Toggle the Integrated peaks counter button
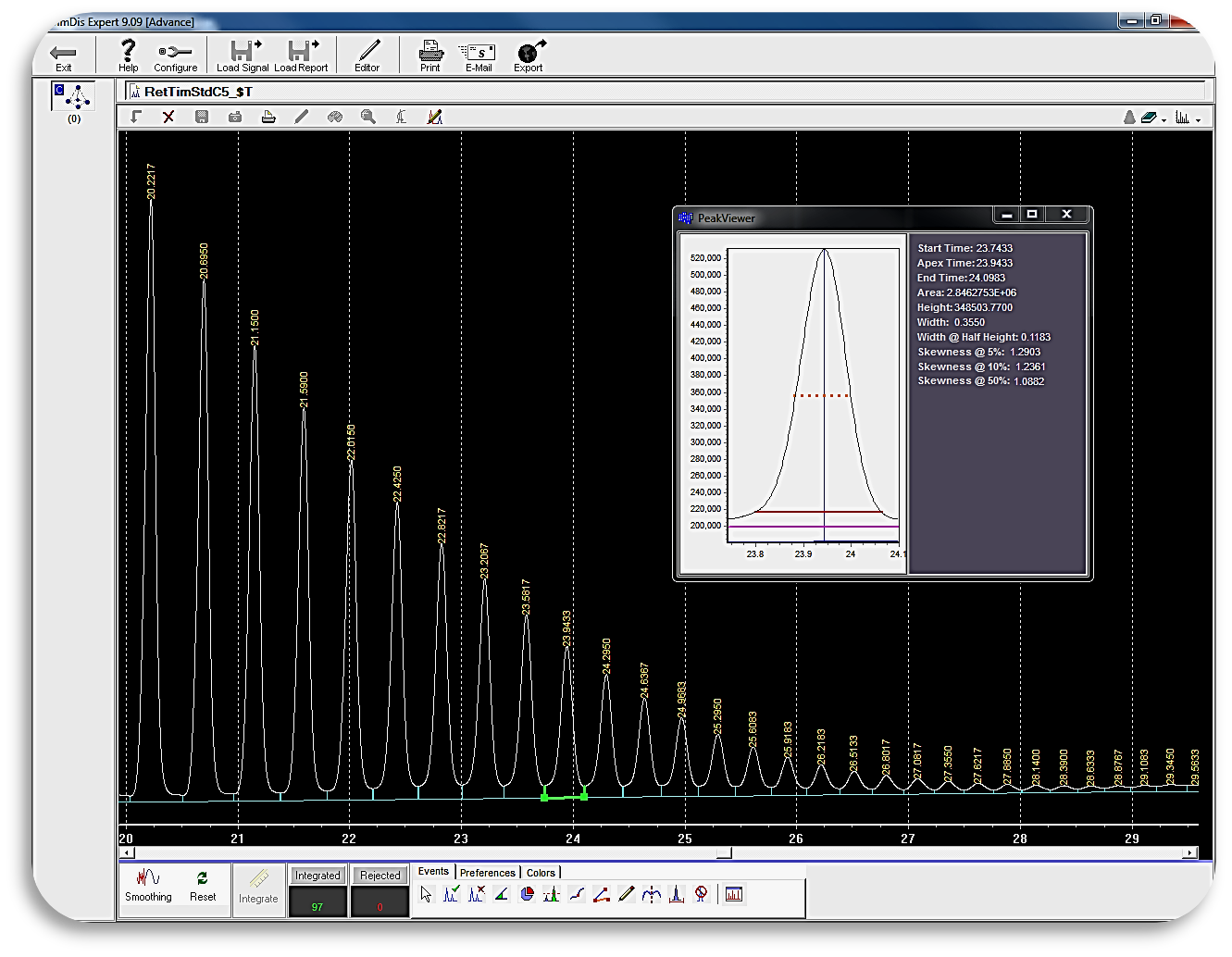The width and height of the screenshot is (1232, 957). pyautogui.click(x=317, y=876)
